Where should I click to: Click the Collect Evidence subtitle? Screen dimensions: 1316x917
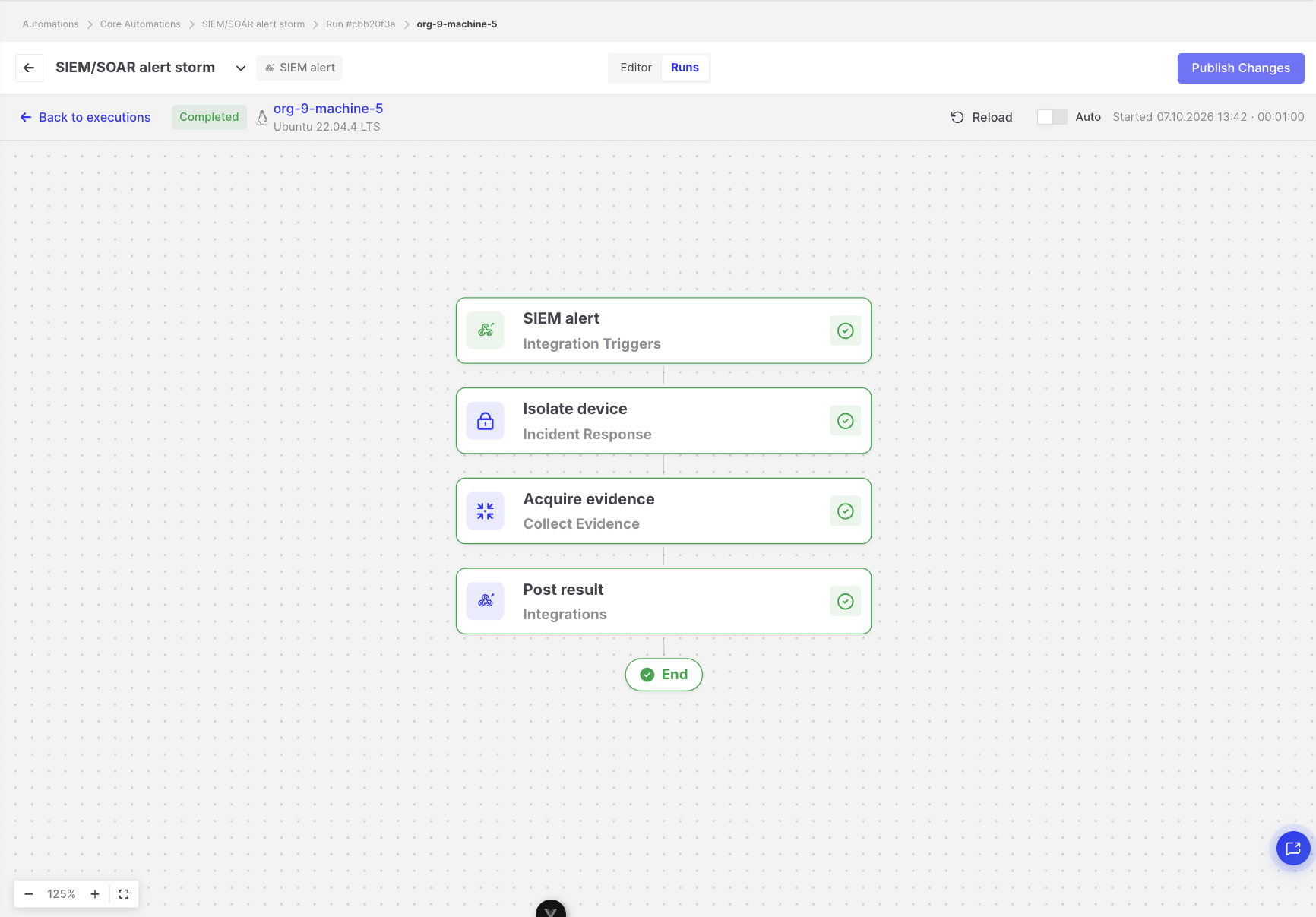[x=581, y=524]
